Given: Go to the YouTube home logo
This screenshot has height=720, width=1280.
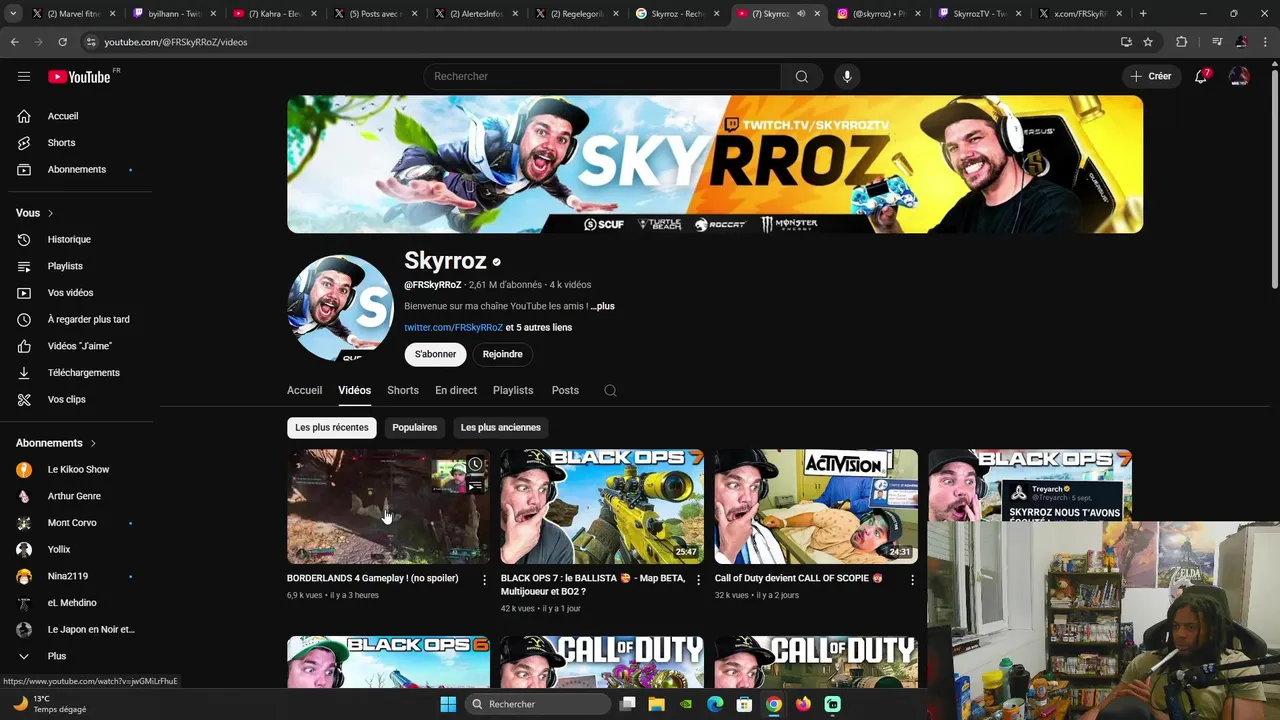Looking at the screenshot, I should click(x=79, y=77).
